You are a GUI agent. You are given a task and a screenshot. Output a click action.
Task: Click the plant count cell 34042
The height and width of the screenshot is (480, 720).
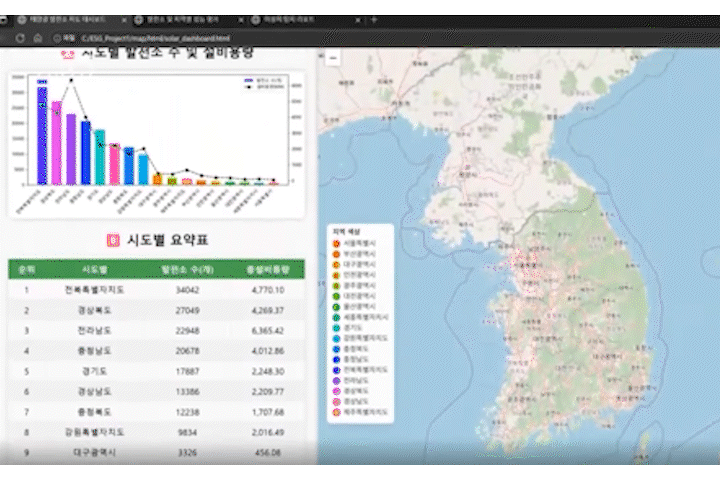click(x=187, y=290)
